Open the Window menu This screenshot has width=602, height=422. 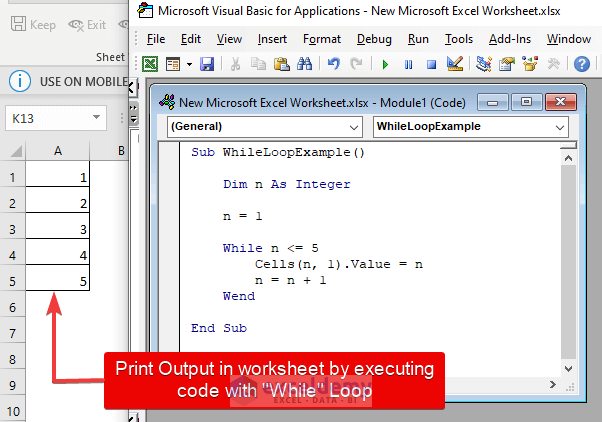click(x=569, y=39)
